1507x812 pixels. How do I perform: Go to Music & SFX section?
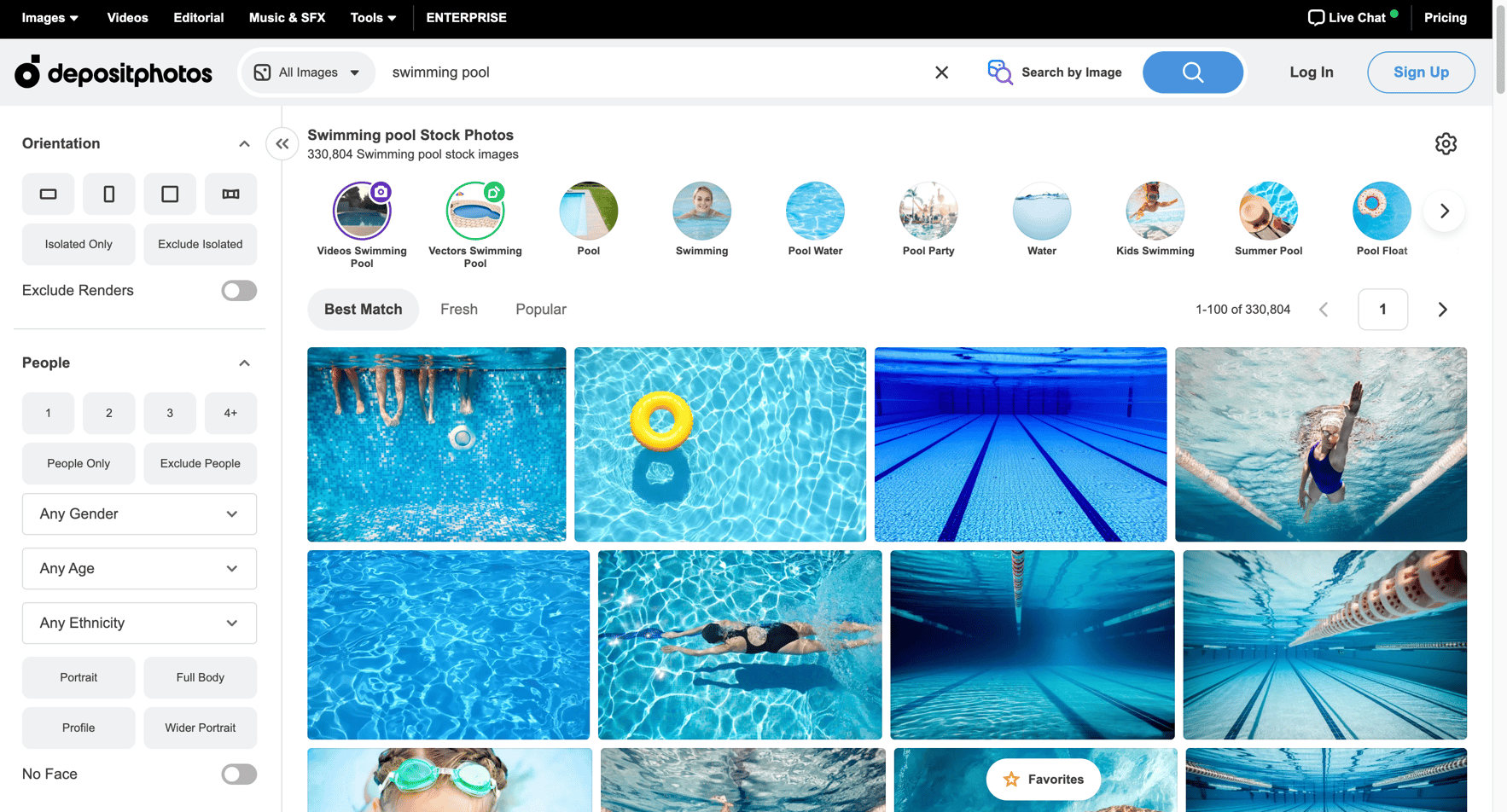coord(287,17)
